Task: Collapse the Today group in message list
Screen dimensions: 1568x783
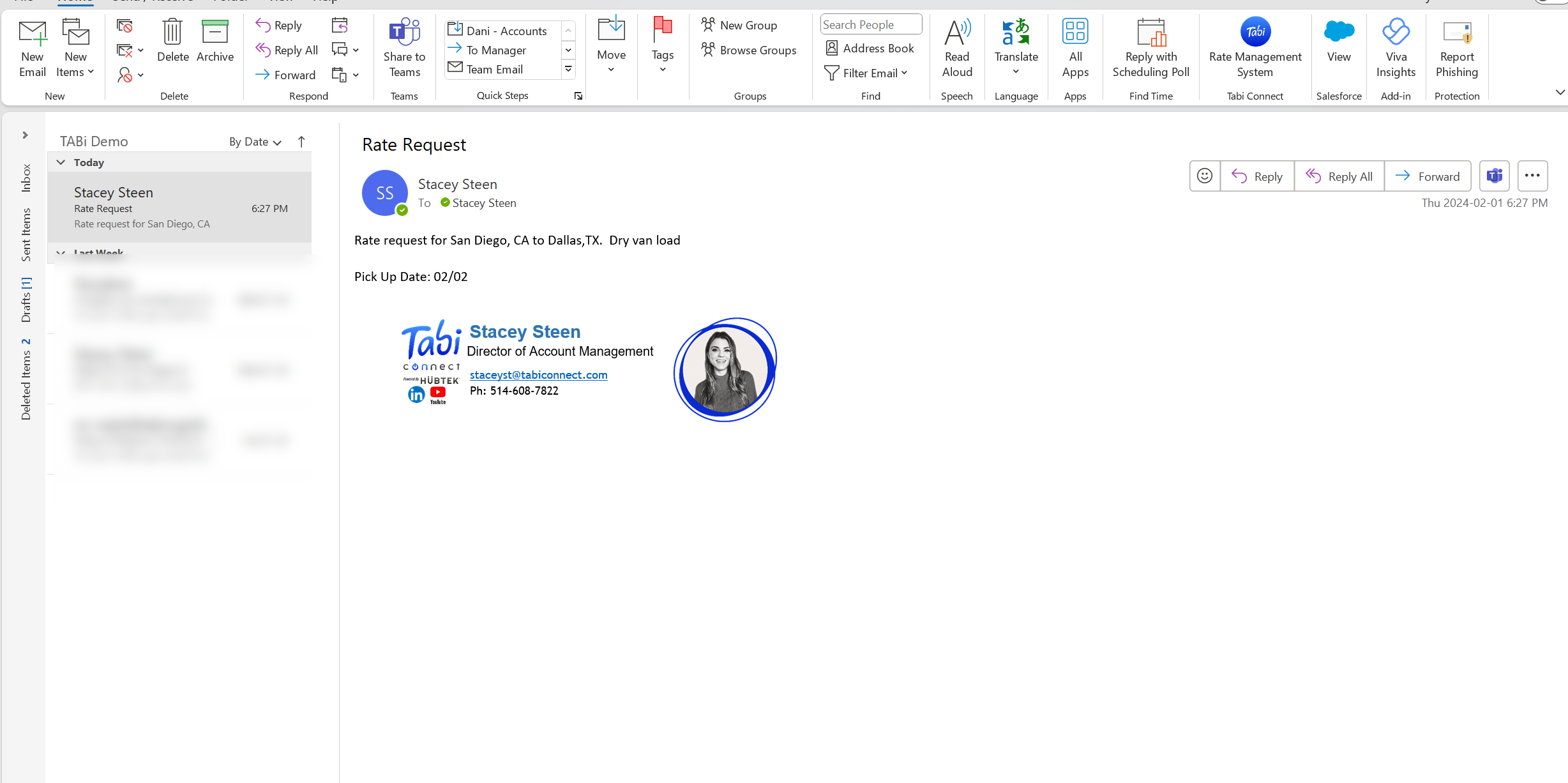Action: (x=61, y=162)
